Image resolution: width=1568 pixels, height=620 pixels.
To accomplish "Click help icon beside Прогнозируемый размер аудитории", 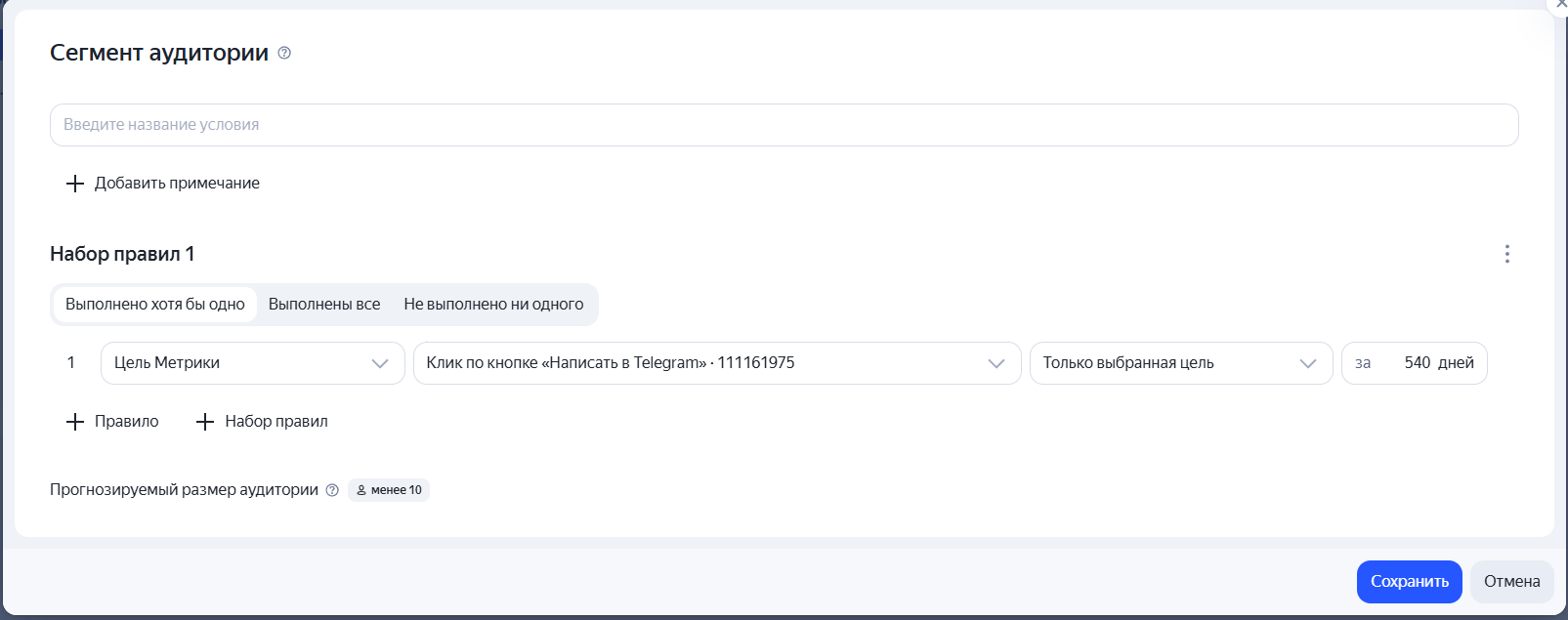I will [x=332, y=490].
